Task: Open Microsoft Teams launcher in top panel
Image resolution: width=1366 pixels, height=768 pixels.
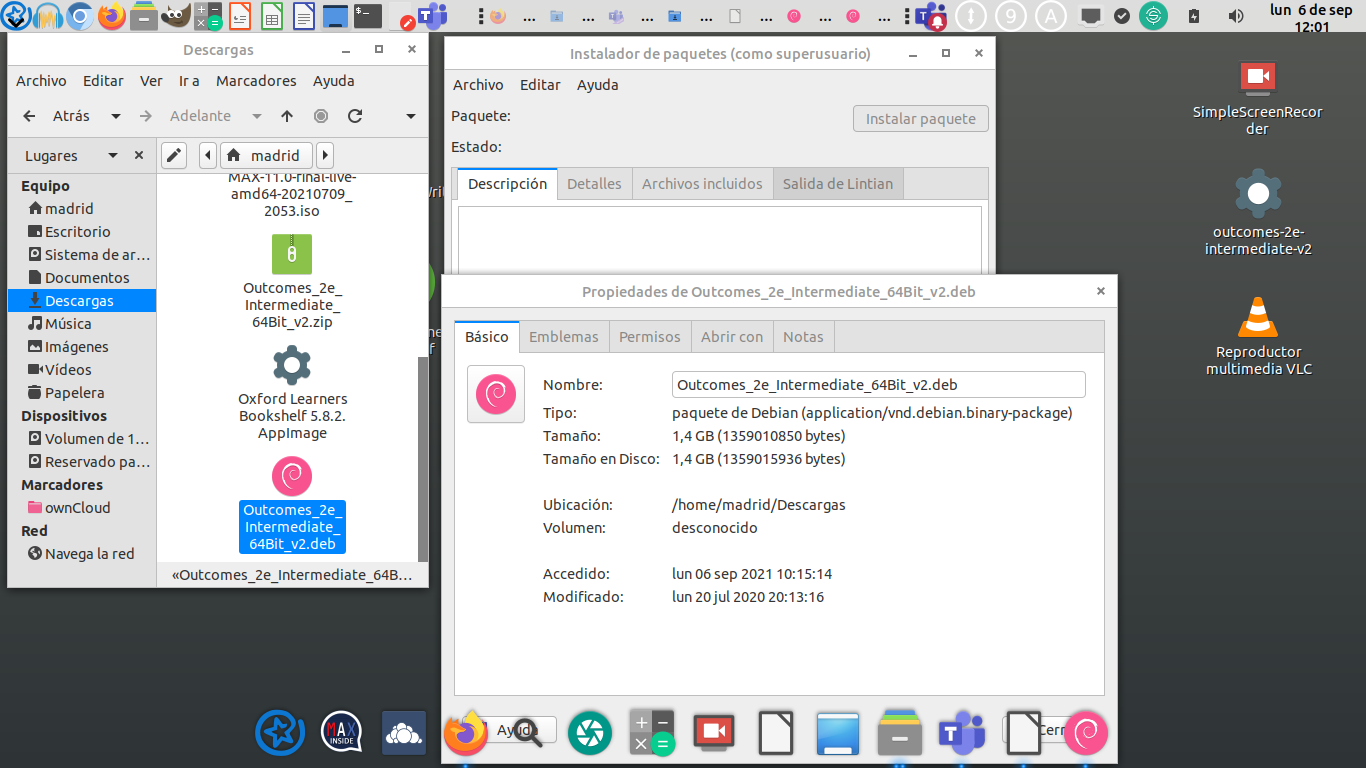Action: pyautogui.click(x=432, y=16)
